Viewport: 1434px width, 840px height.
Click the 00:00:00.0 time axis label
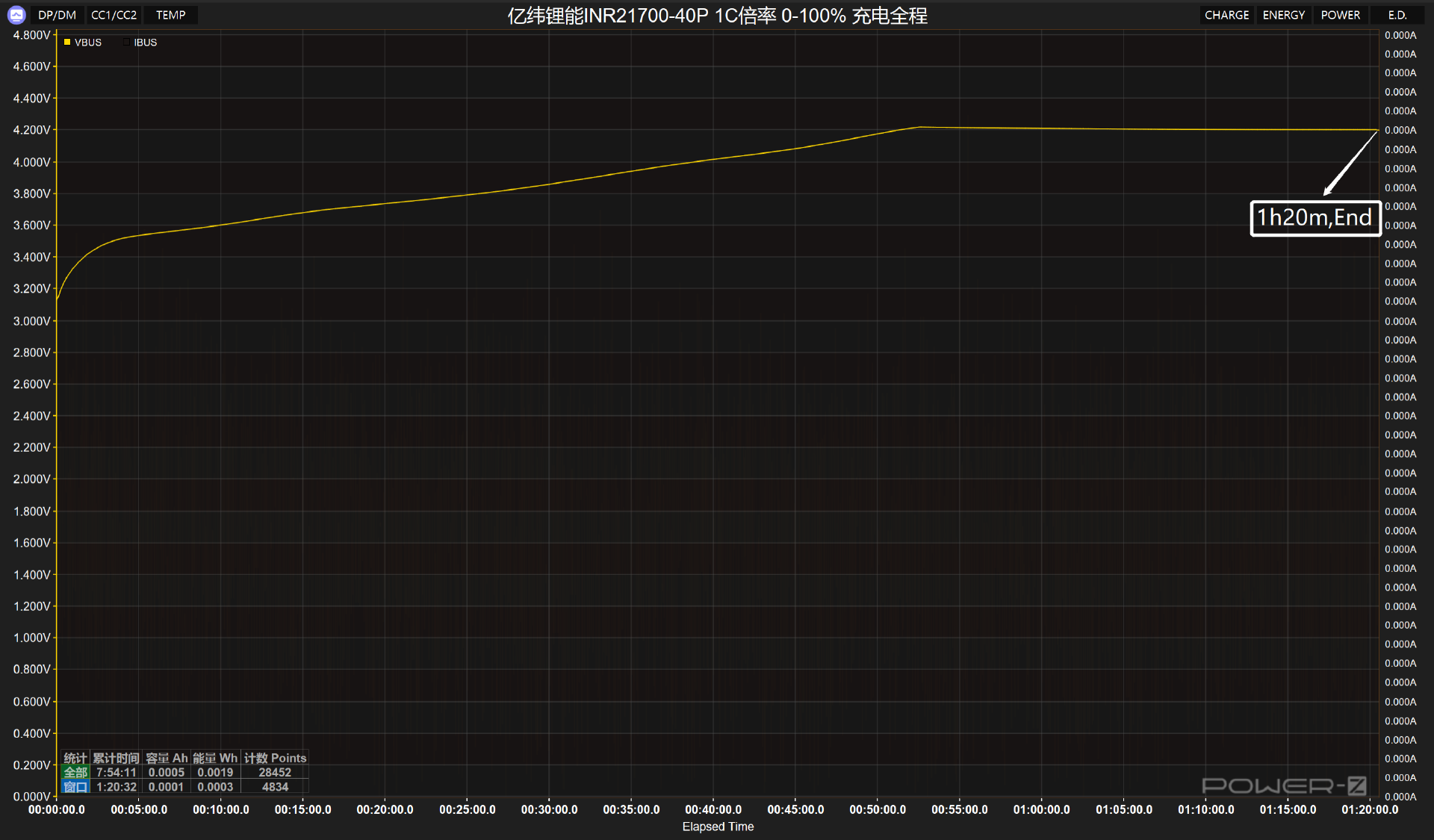(x=57, y=809)
